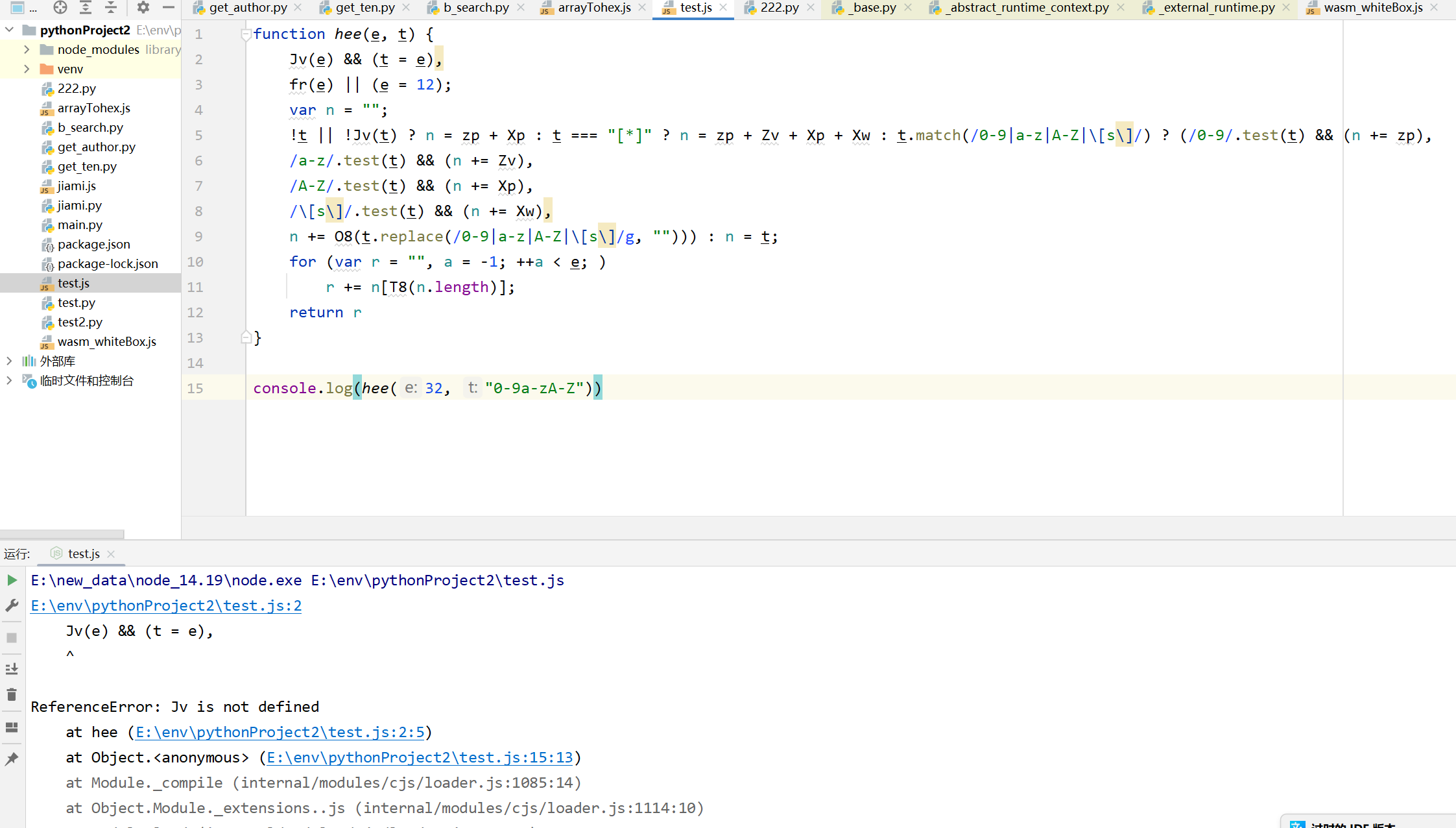Click the green Run button in run panel

click(x=12, y=580)
